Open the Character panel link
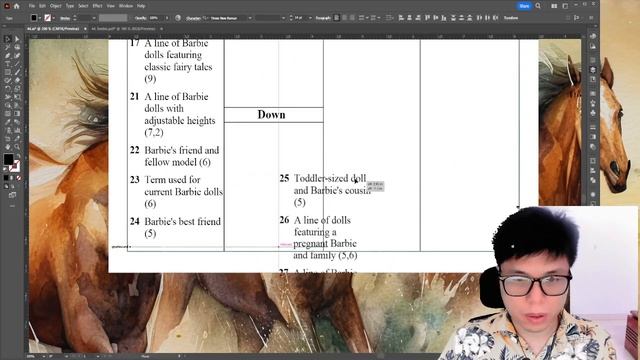The image size is (640, 360). [193, 18]
